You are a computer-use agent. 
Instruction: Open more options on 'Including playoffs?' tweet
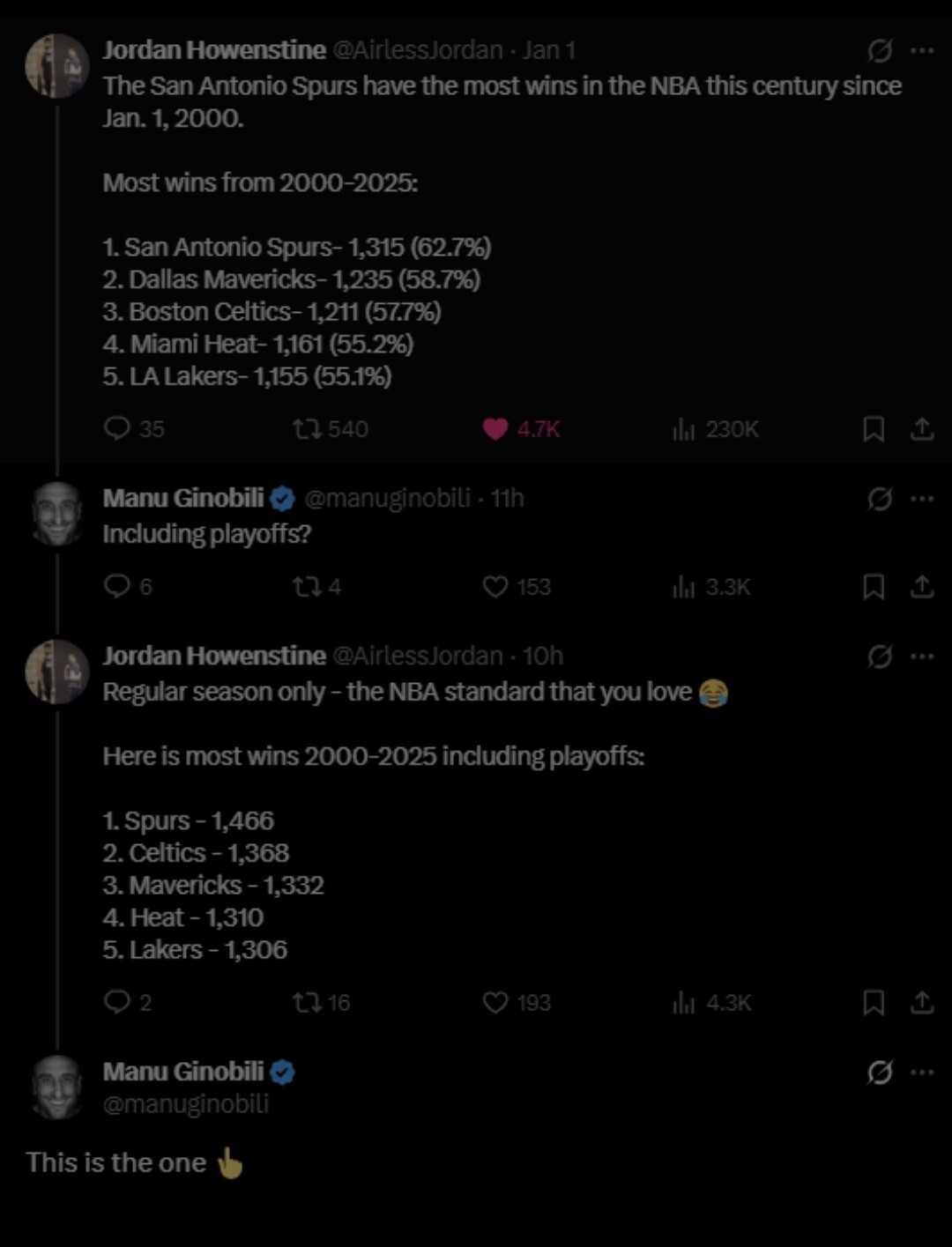pyautogui.click(x=922, y=498)
